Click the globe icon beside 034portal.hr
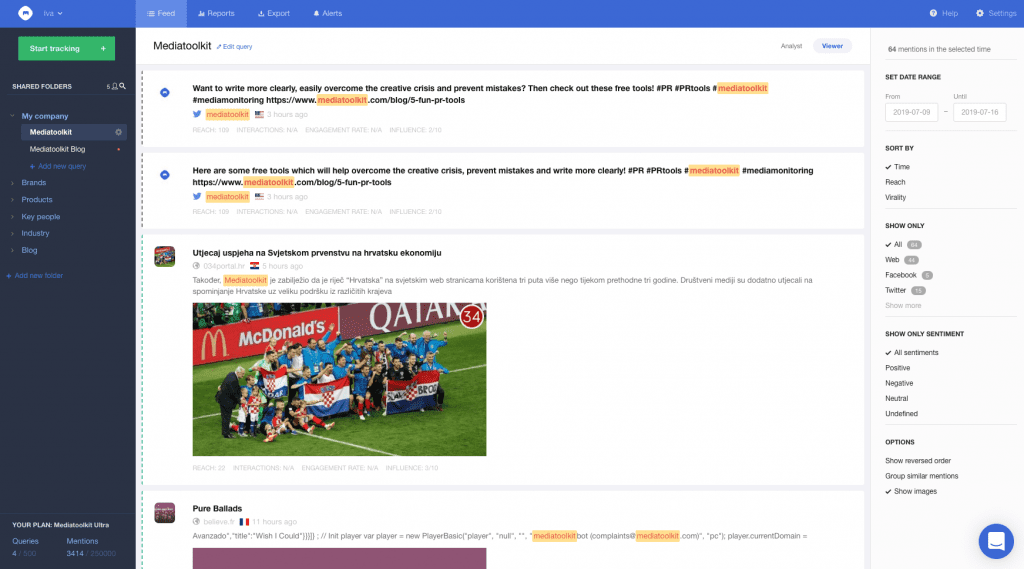Viewport: 1024px width, 569px height. tap(196, 266)
